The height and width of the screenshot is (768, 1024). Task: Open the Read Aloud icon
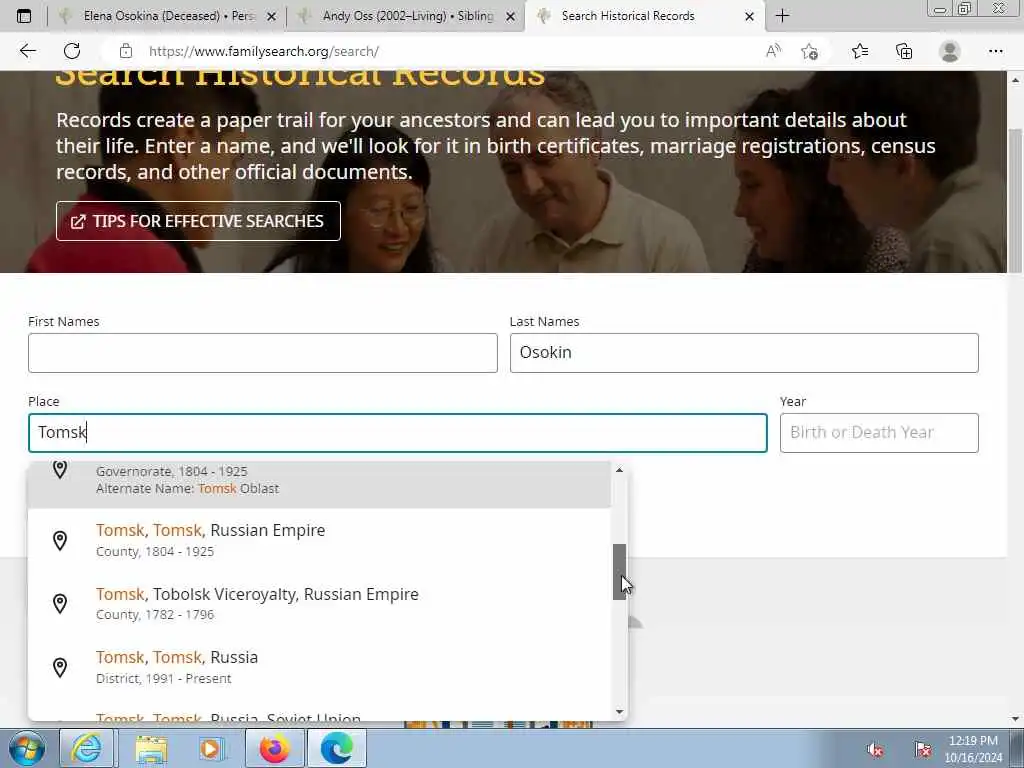(x=773, y=51)
